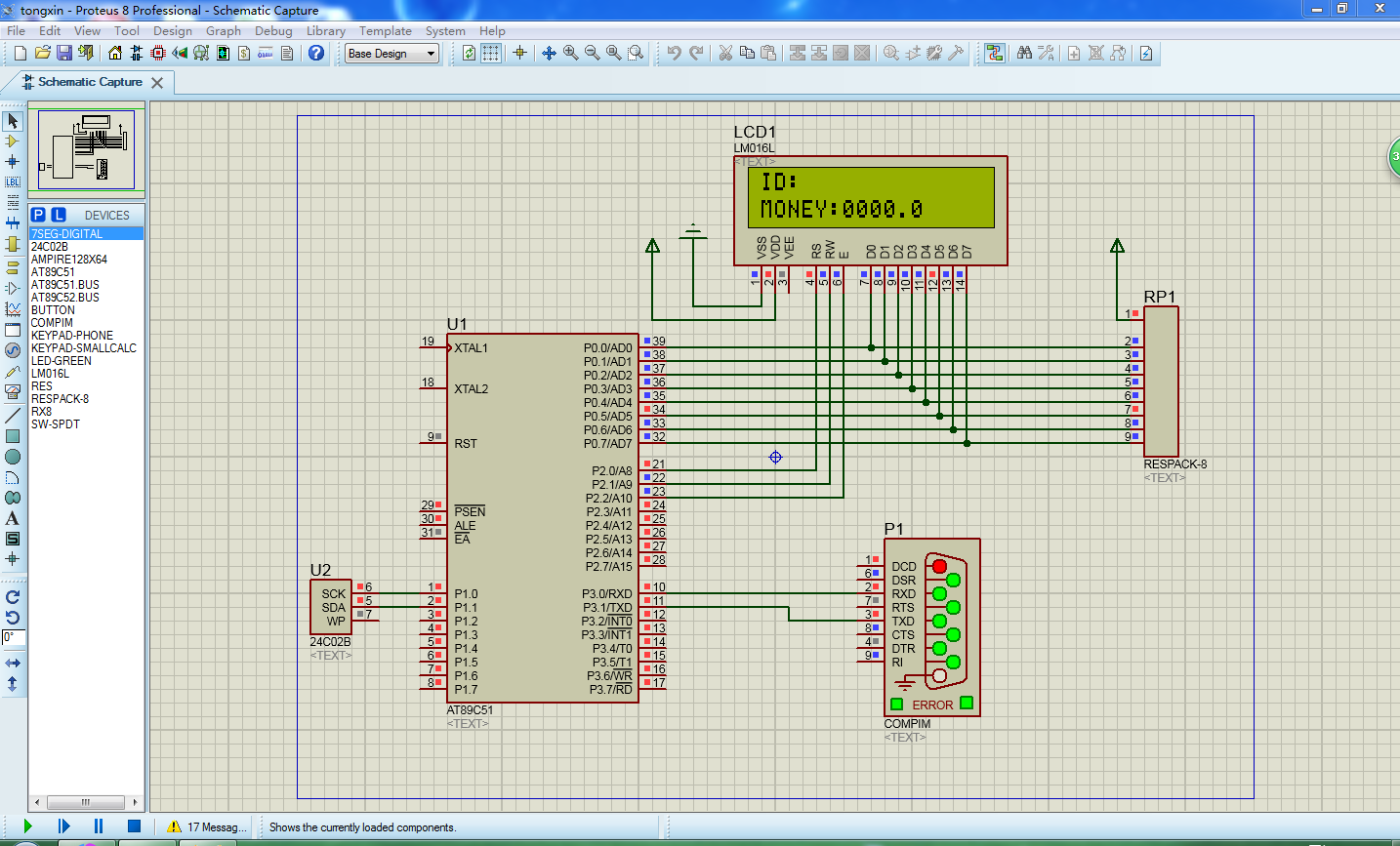Add a new sheet icon
The width and height of the screenshot is (1400, 846).
1074,53
